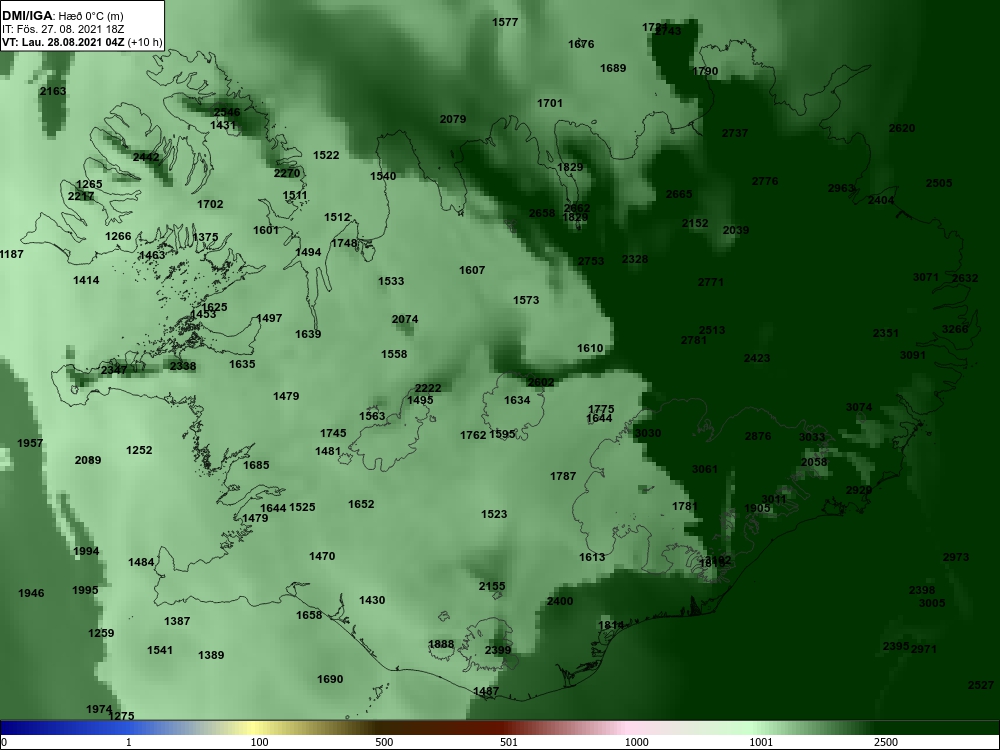Click the legend label '1000'

point(636,742)
